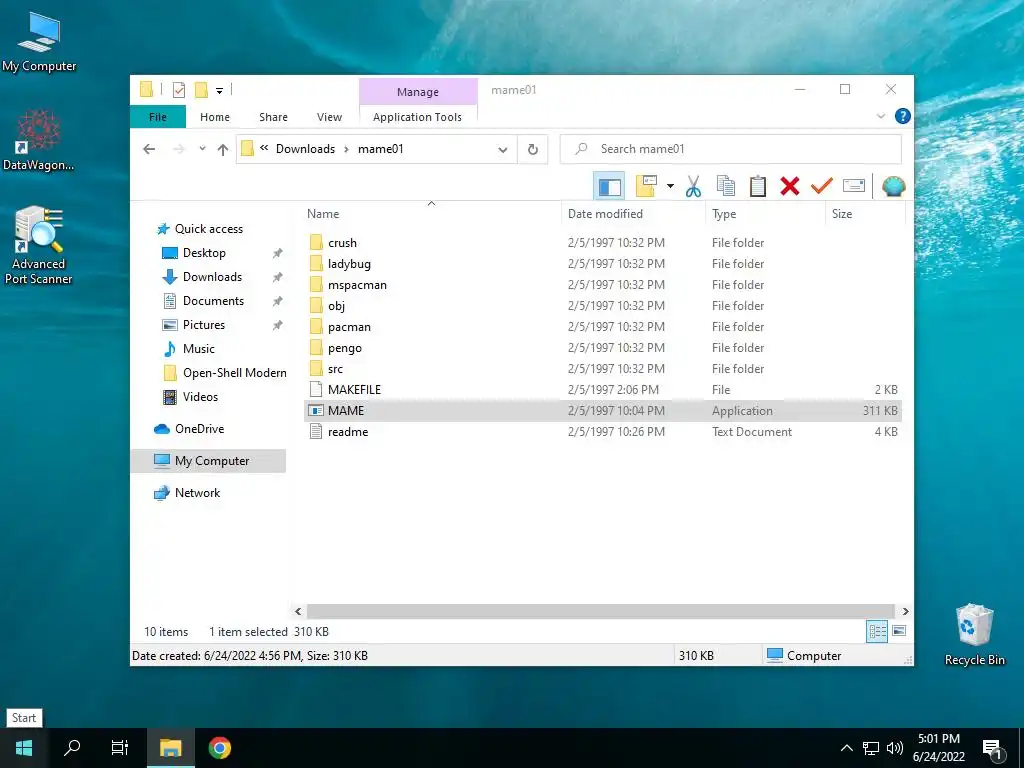The width and height of the screenshot is (1024, 768).
Task: Open the folder options toolbar icon
Action: pyautogui.click(x=646, y=186)
